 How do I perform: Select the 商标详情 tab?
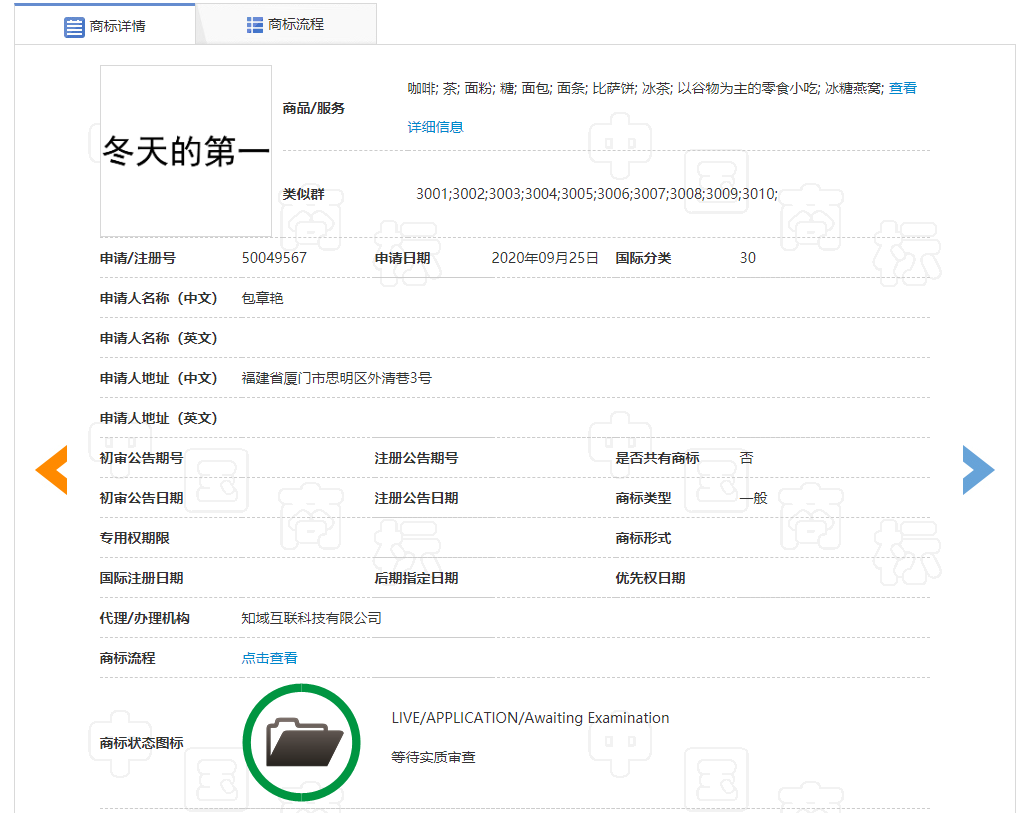pyautogui.click(x=105, y=26)
